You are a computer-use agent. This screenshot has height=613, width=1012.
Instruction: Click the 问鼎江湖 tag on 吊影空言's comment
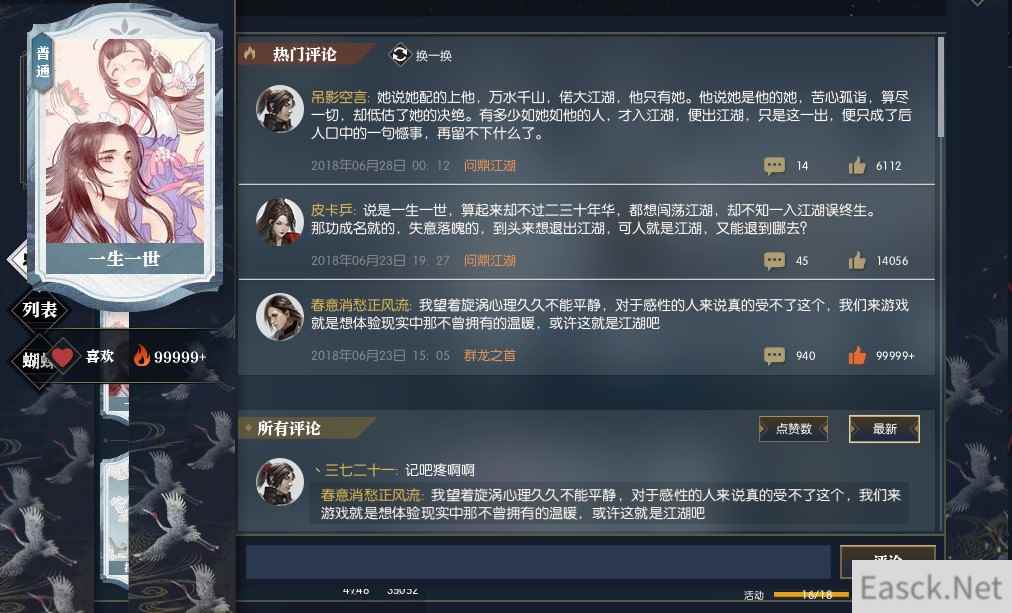click(x=490, y=166)
